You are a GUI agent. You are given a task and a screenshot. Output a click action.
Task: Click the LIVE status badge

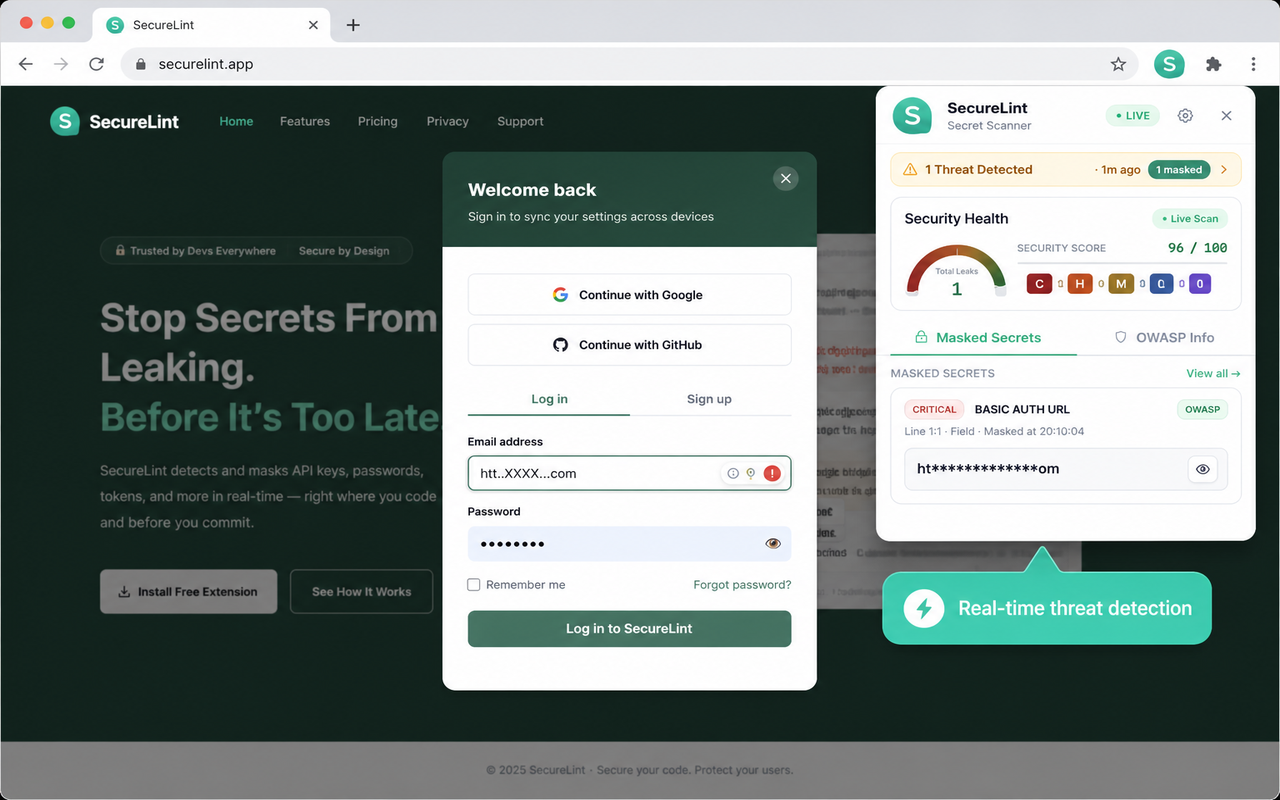(x=1132, y=116)
